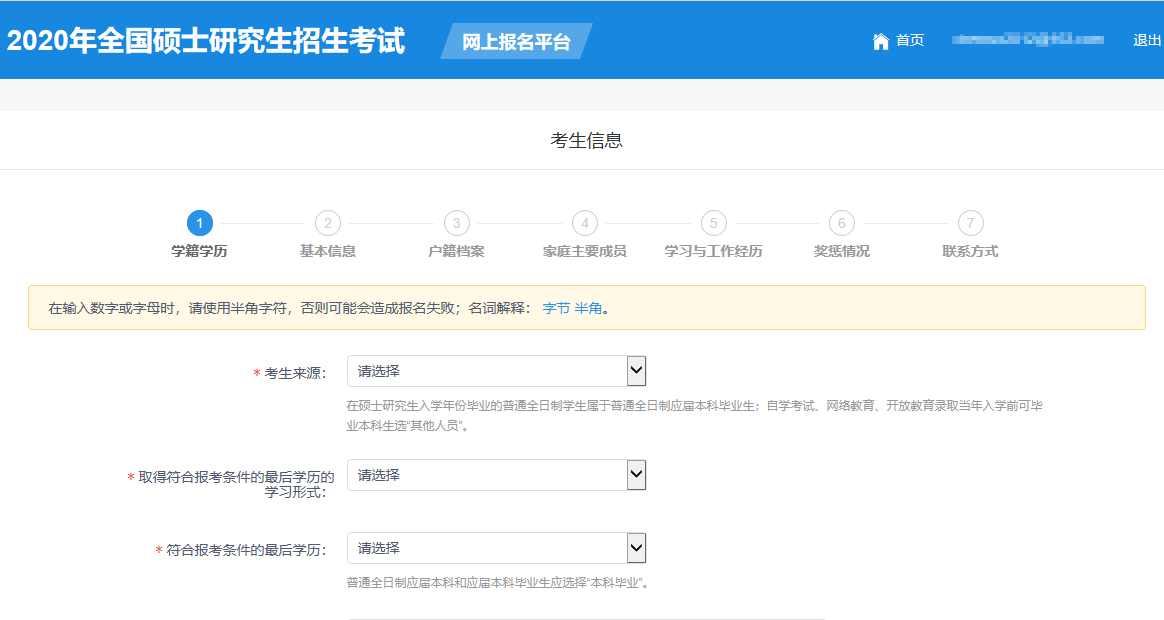Click the 基本信息 step label text
This screenshot has width=1164, height=620.
[328, 251]
